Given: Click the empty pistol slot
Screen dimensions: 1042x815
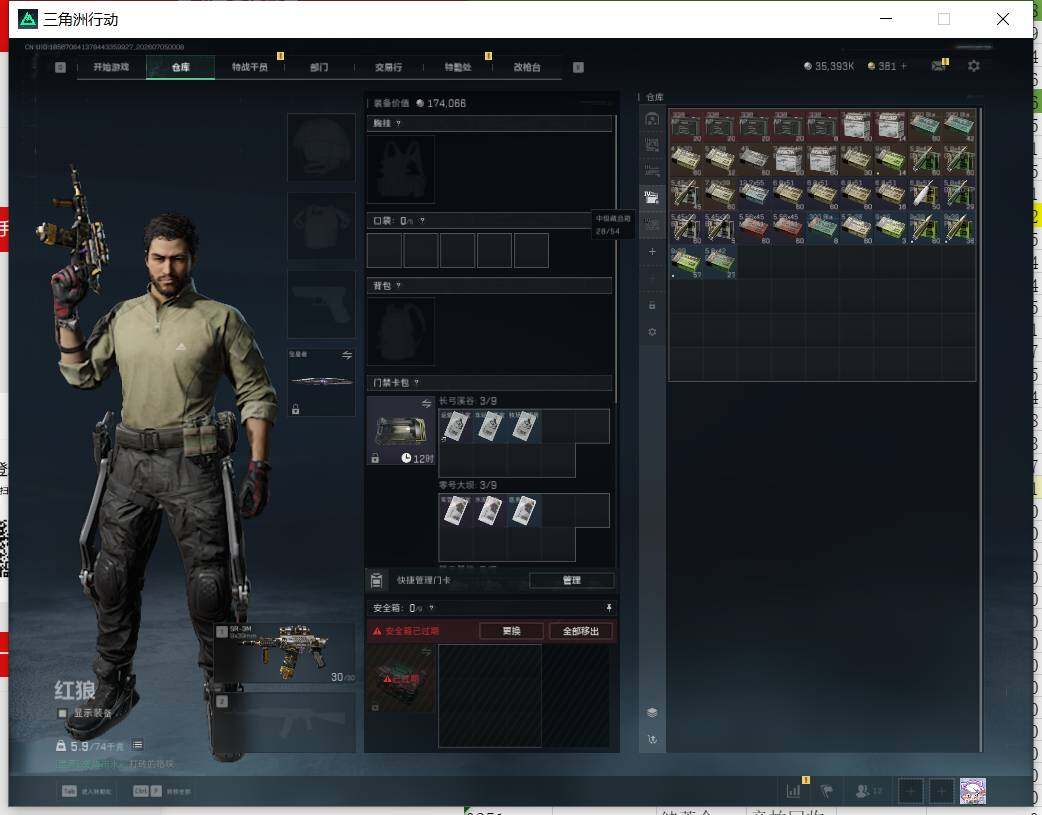Looking at the screenshot, I should pos(321,304).
